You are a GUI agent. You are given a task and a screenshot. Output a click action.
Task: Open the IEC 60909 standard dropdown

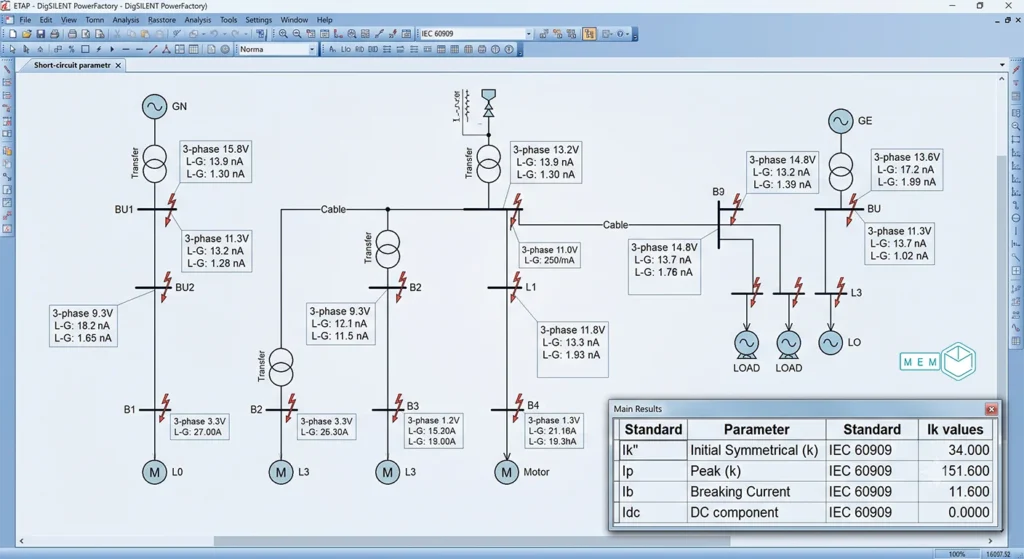[528, 34]
